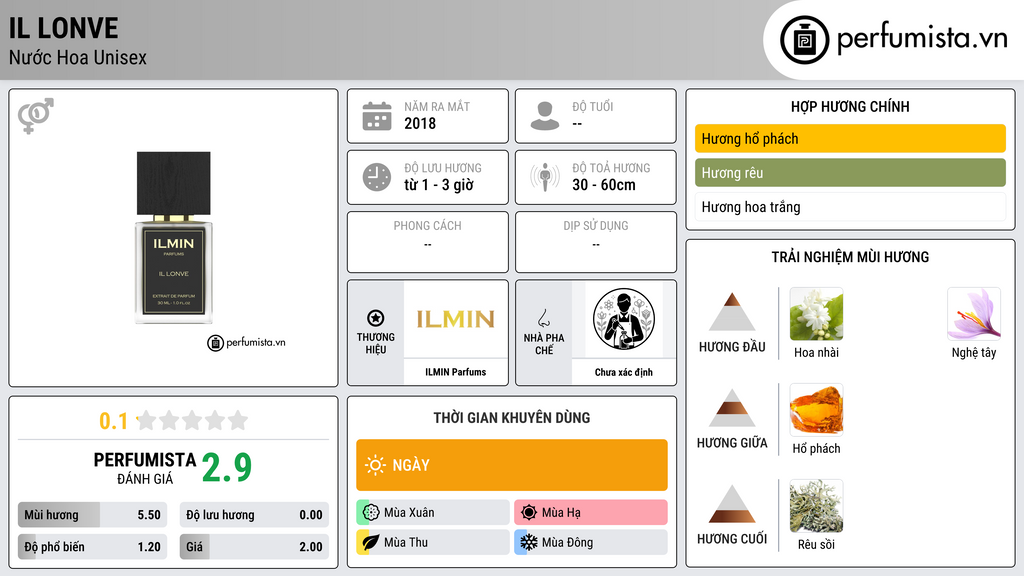Click the Mùa Thu season tile

[x=433, y=542]
